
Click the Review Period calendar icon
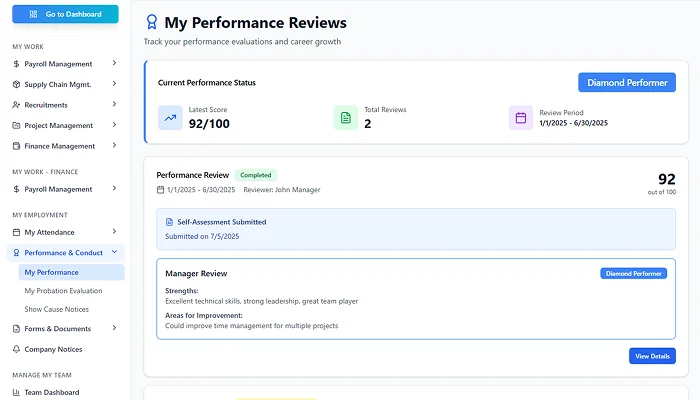[x=520, y=118]
